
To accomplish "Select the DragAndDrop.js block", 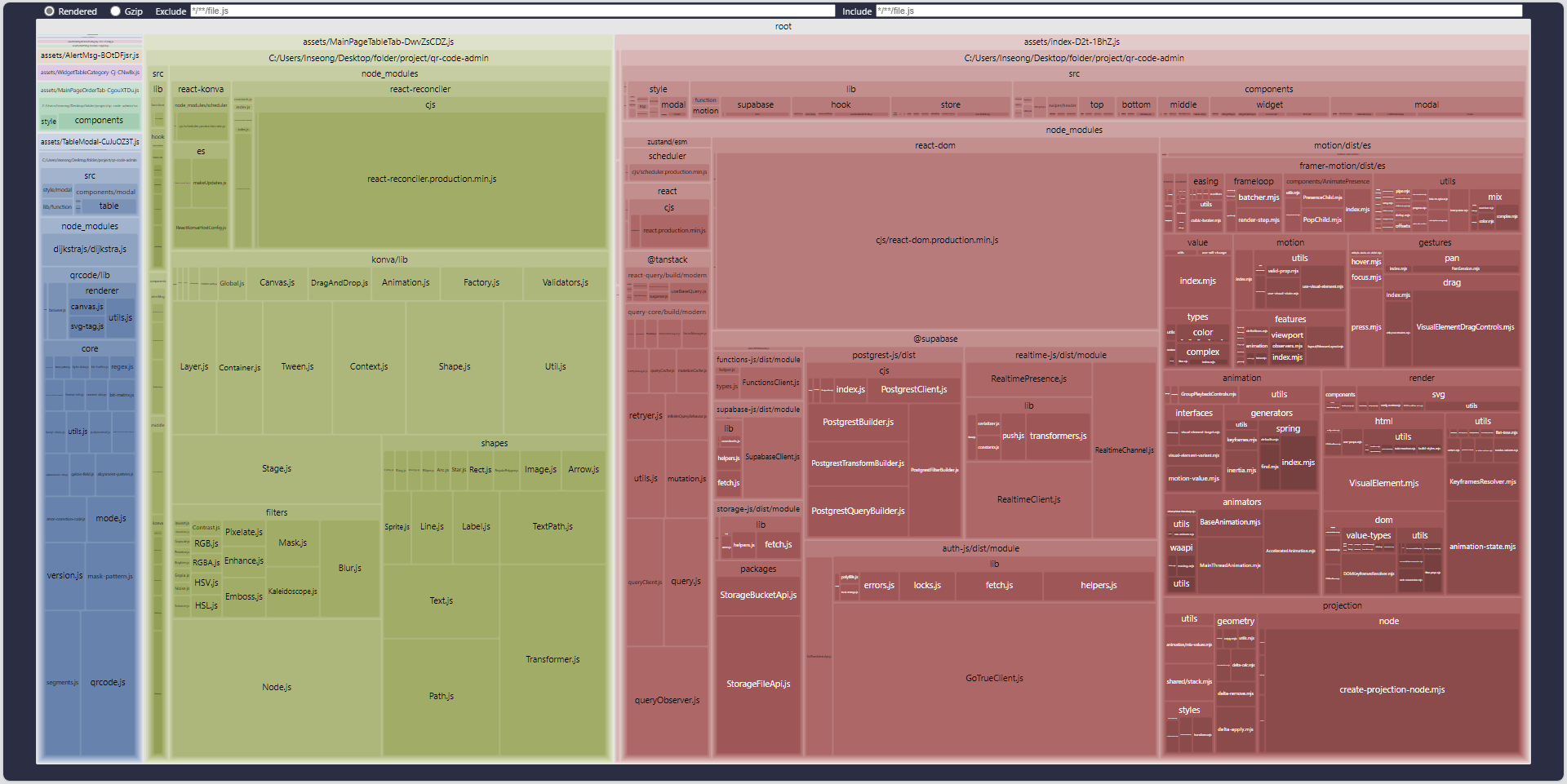I will [x=340, y=283].
